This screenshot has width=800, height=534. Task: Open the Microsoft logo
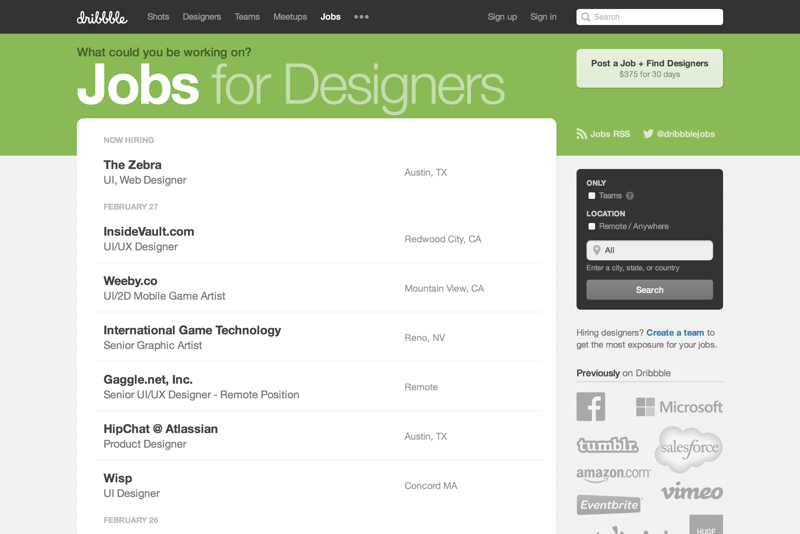pyautogui.click(x=679, y=407)
